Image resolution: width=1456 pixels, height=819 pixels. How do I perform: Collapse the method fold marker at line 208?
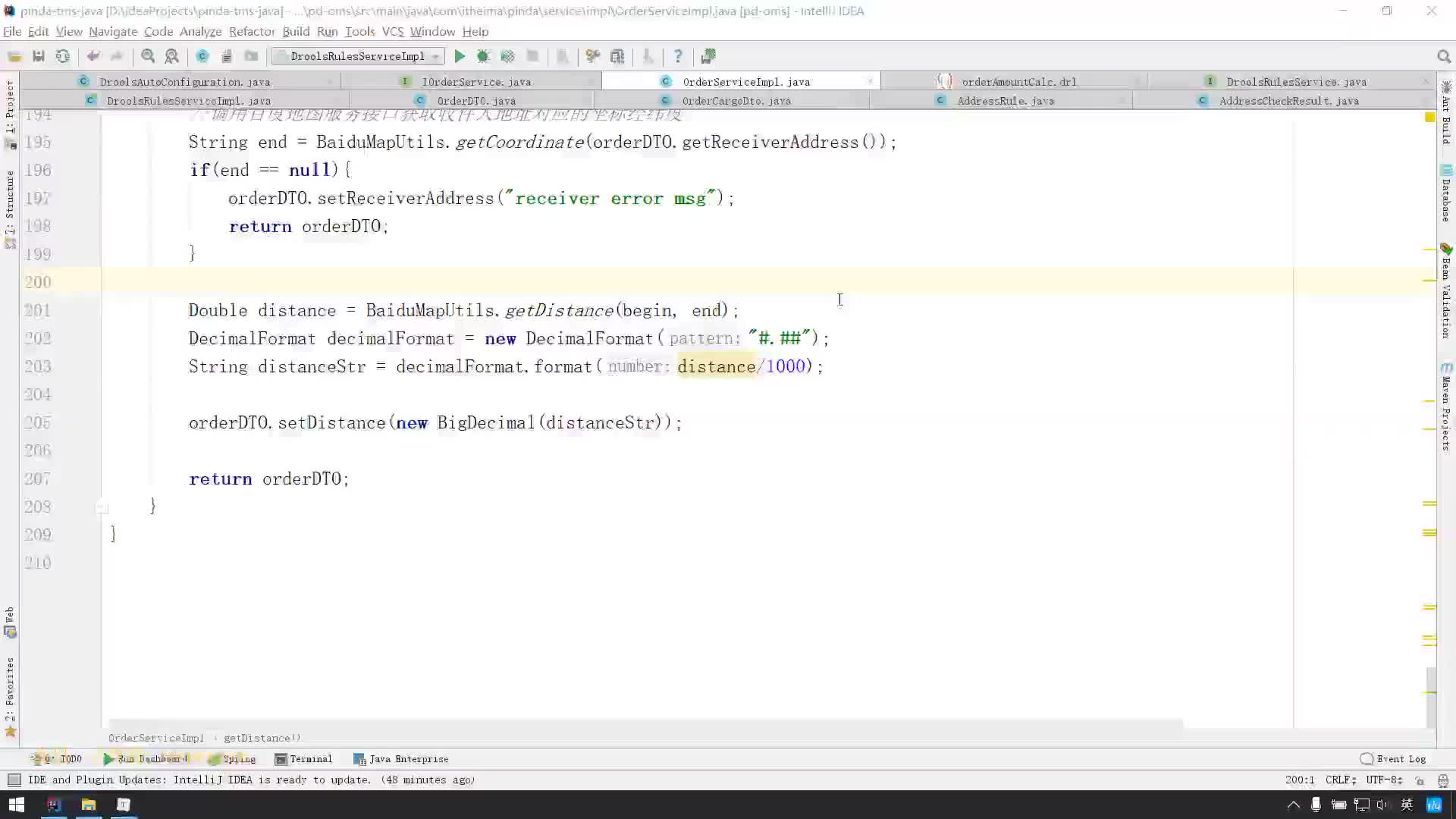coord(102,507)
